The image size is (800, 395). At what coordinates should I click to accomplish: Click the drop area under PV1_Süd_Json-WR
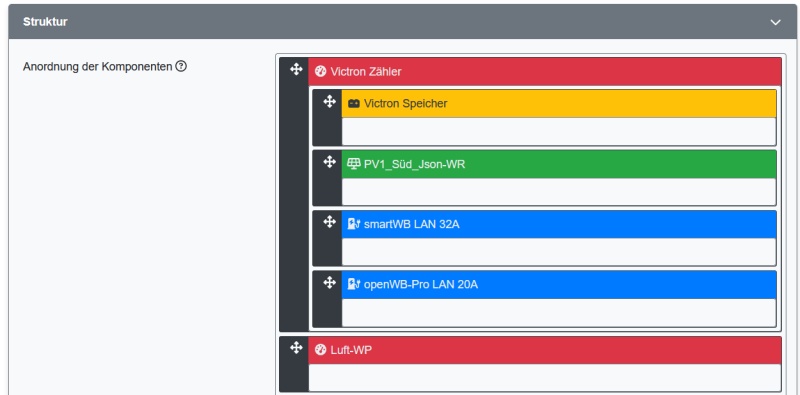(559, 192)
